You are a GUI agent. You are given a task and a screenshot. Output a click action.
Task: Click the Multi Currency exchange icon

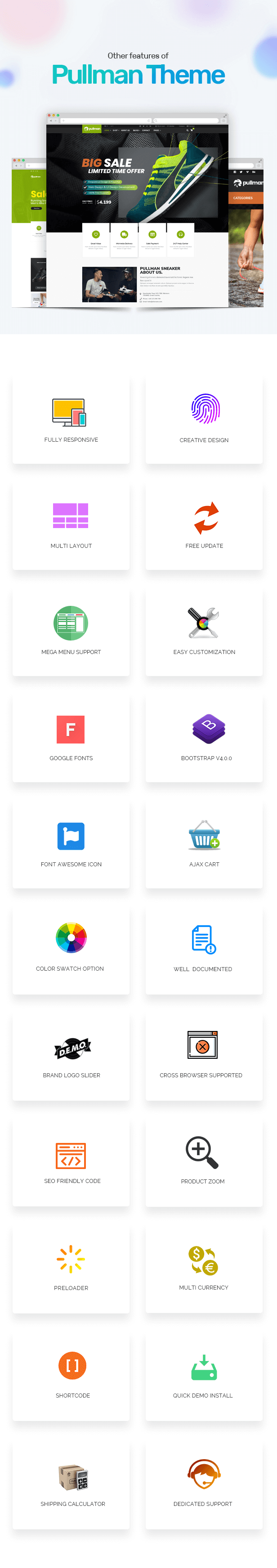(x=203, y=1260)
